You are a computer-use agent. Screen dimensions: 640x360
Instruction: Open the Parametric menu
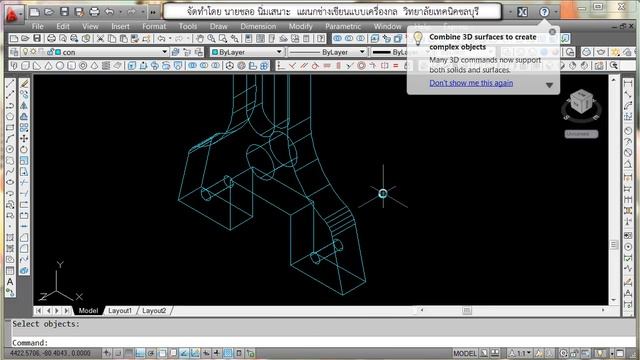[343, 27]
